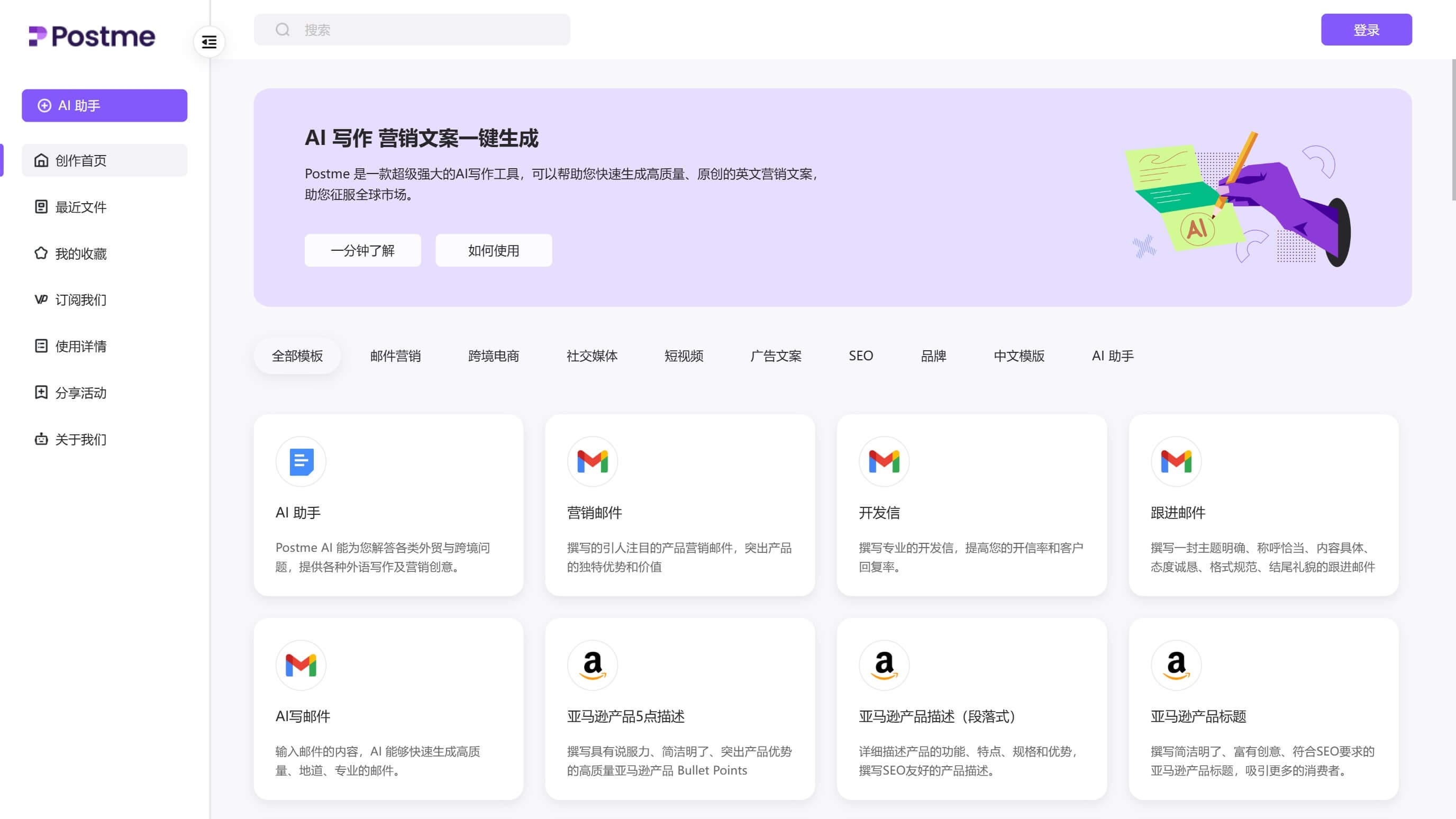
Task: Switch to the 邮件营销 template tab
Action: pos(396,356)
